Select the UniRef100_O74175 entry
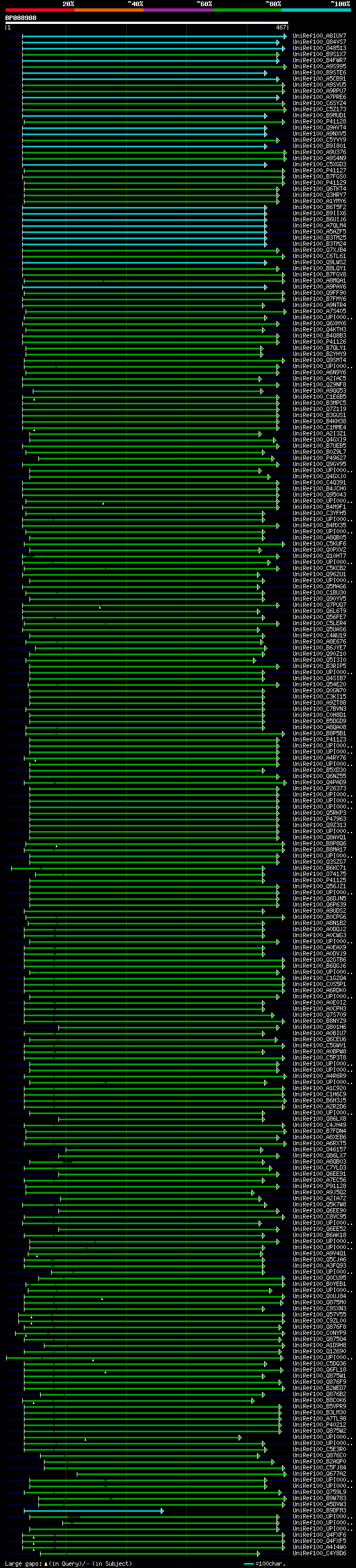This screenshot has width=356, height=1568. 319,873
